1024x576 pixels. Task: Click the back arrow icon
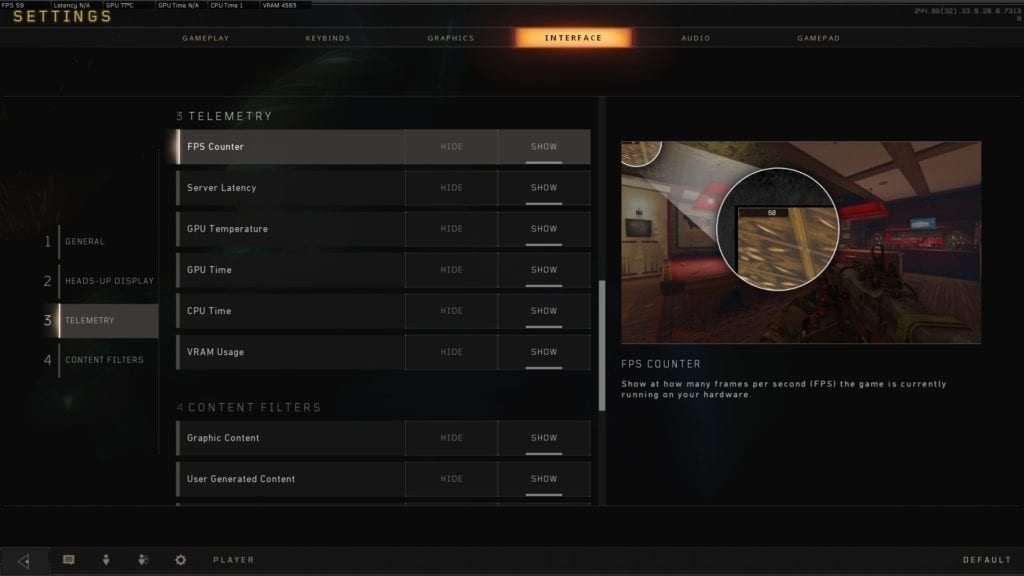pos(24,560)
